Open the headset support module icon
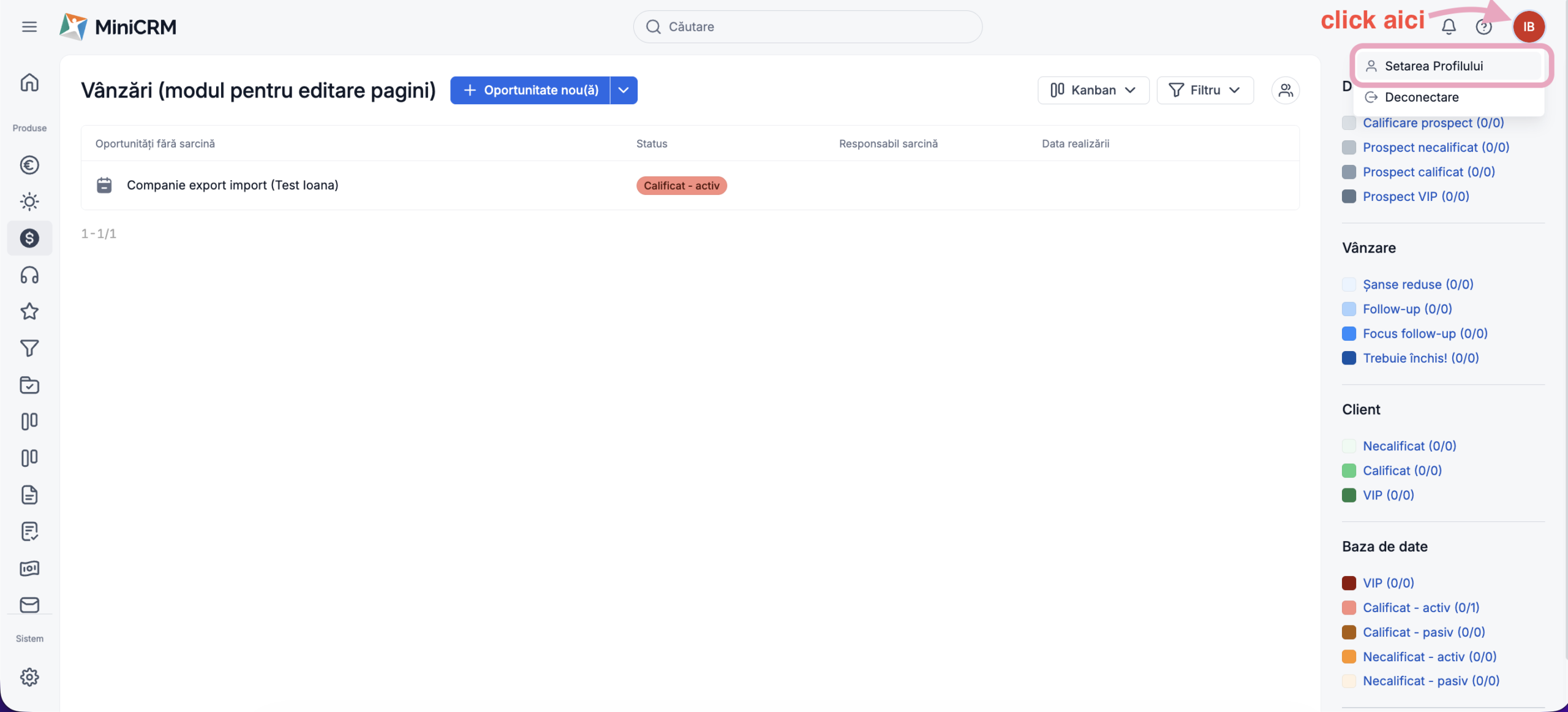The image size is (1568, 712). pyautogui.click(x=29, y=275)
